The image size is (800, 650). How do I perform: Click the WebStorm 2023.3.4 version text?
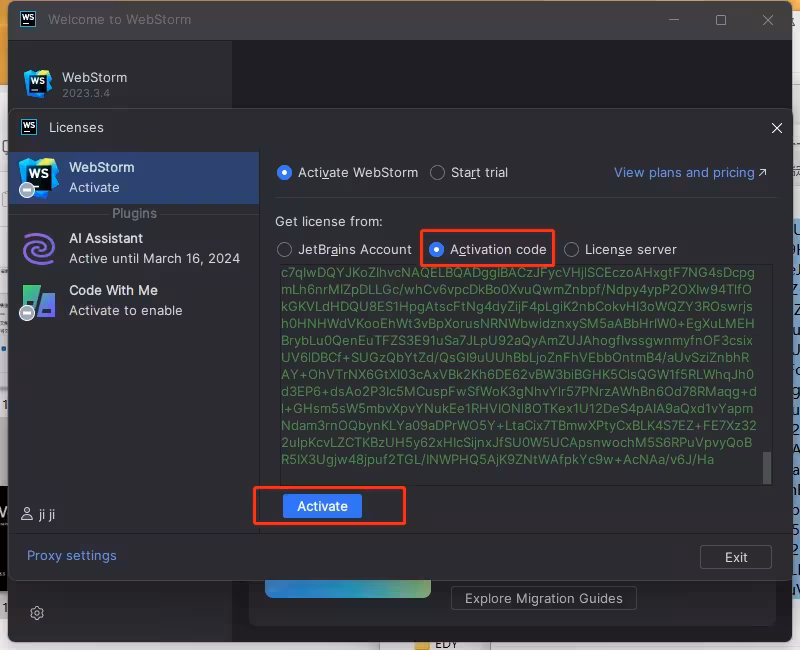coord(86,93)
